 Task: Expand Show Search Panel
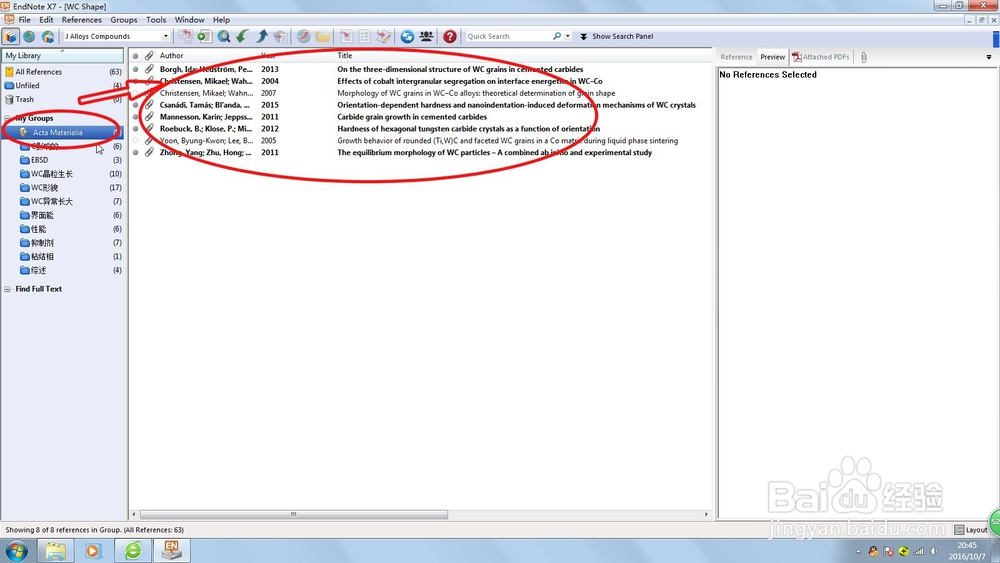[x=616, y=36]
